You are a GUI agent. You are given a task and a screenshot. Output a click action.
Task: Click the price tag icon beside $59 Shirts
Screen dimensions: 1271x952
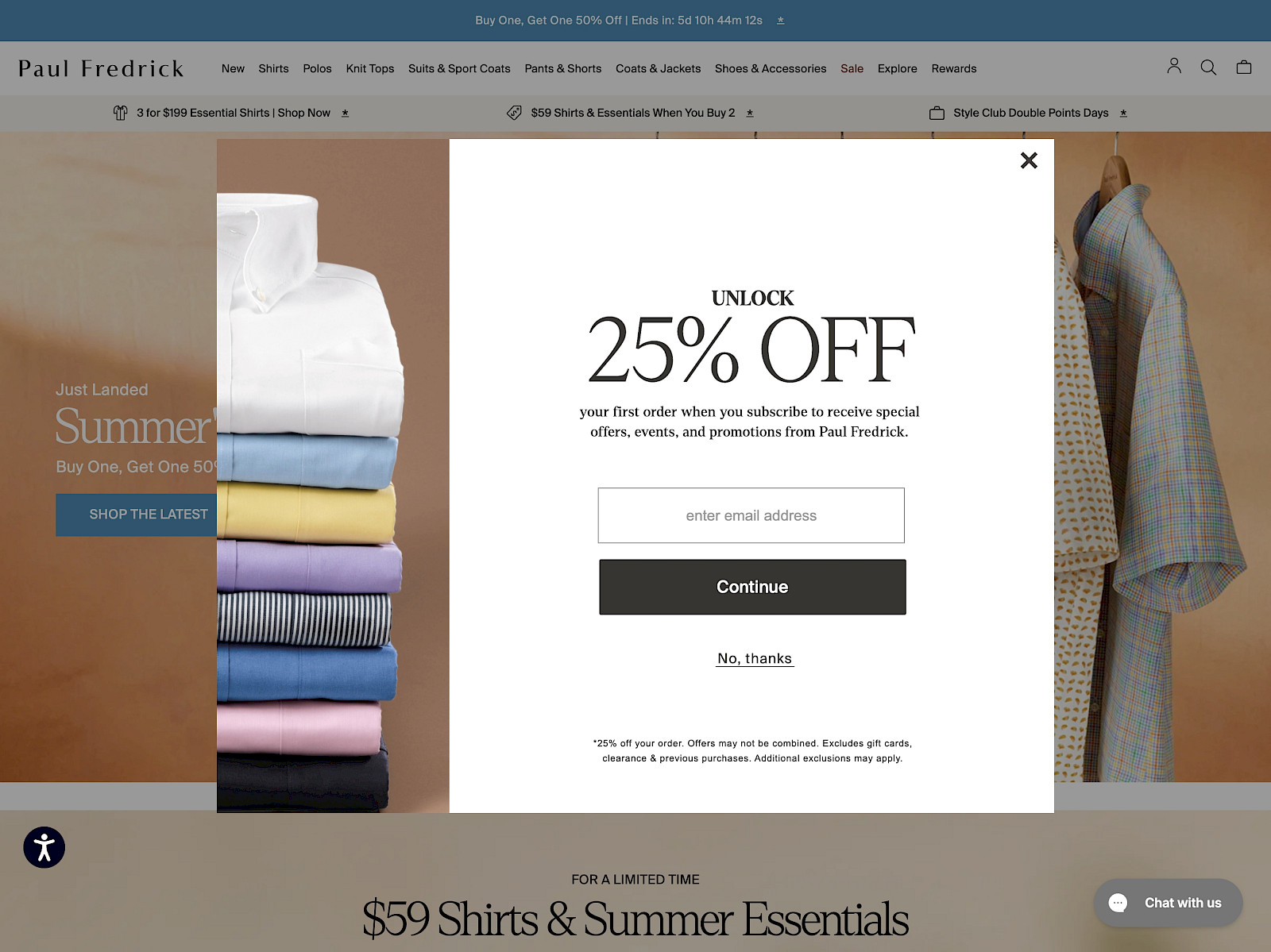[x=514, y=113]
